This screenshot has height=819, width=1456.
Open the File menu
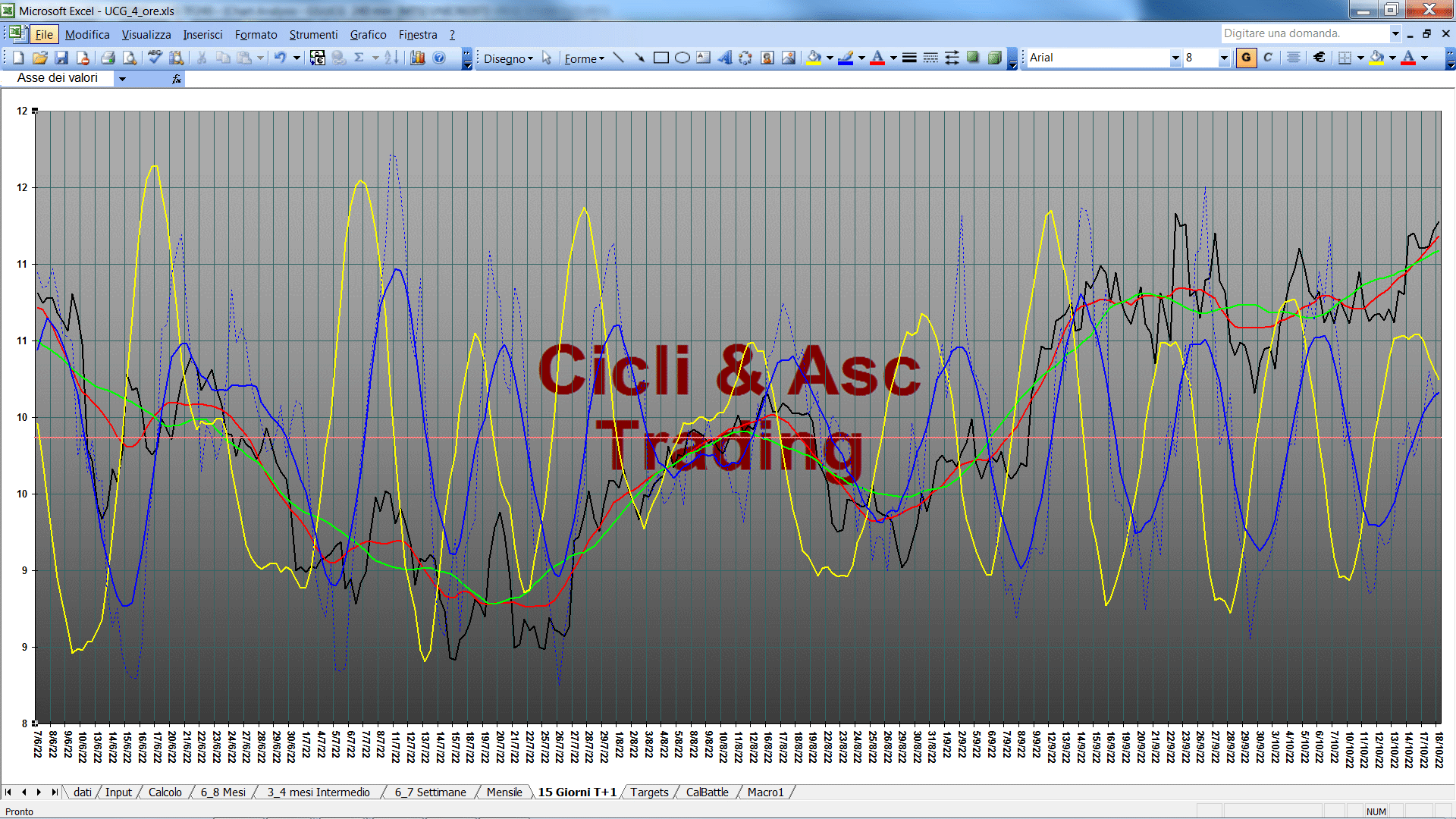click(44, 35)
